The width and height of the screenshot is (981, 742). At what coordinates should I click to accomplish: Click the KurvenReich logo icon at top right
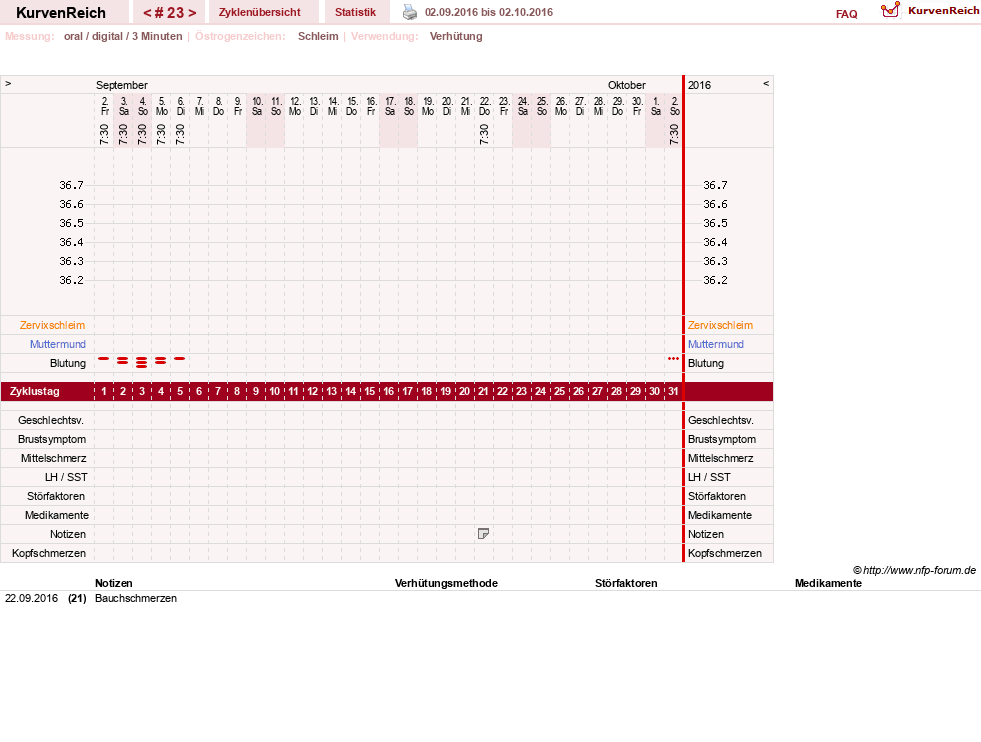pos(890,10)
